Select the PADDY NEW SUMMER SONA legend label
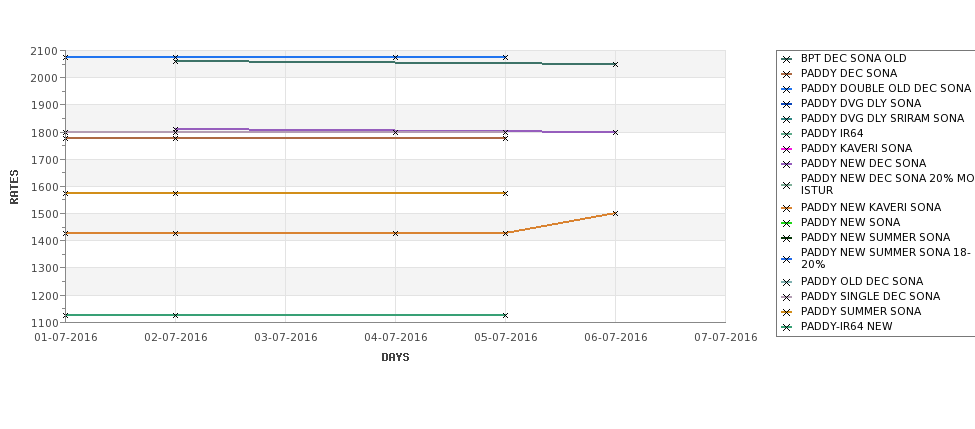 pyautogui.click(x=875, y=237)
